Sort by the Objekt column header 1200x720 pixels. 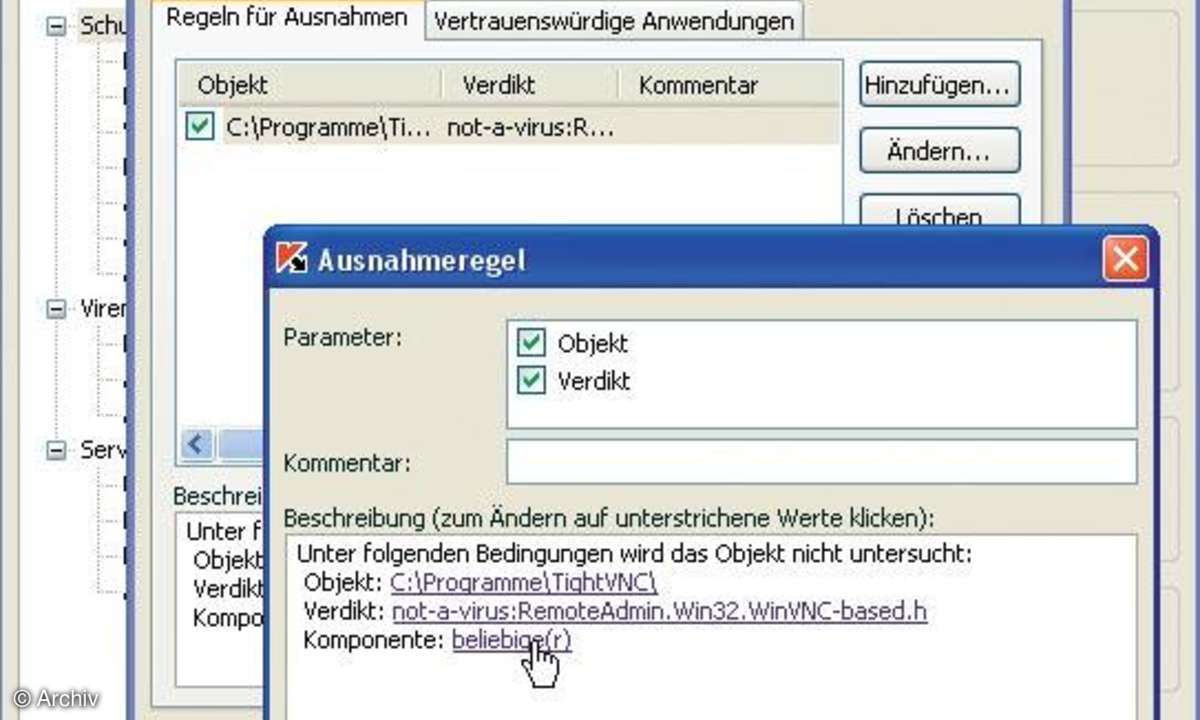[310, 85]
